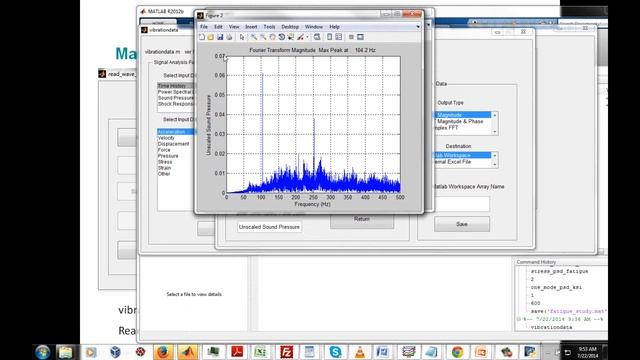Open the Help menu in Figure 2
The image size is (640, 360).
point(334,27)
